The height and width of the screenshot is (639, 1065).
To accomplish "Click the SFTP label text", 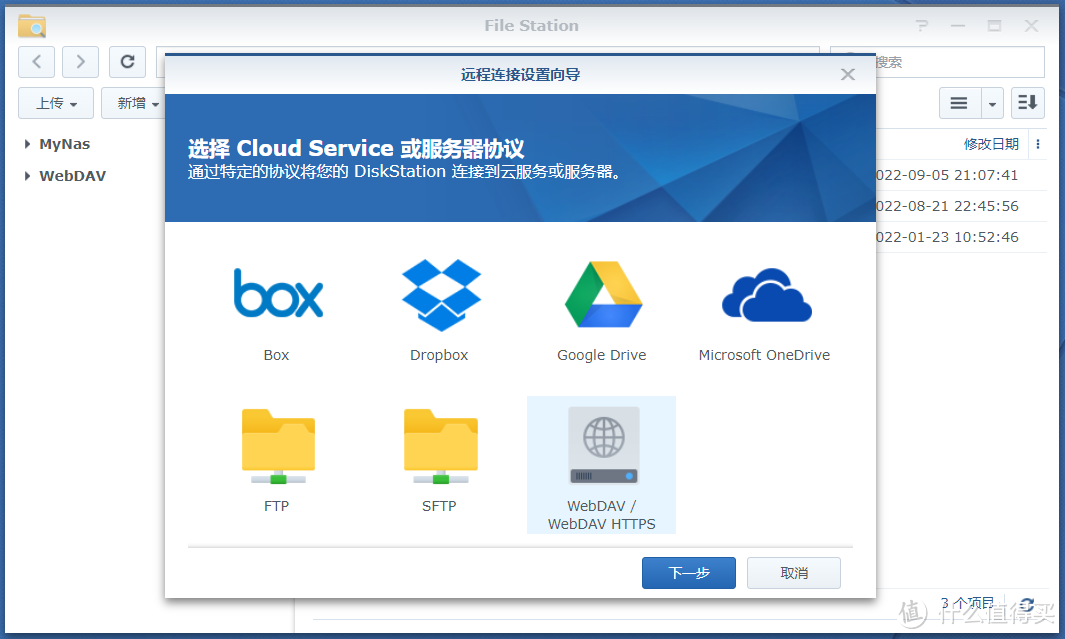I will pyautogui.click(x=439, y=506).
